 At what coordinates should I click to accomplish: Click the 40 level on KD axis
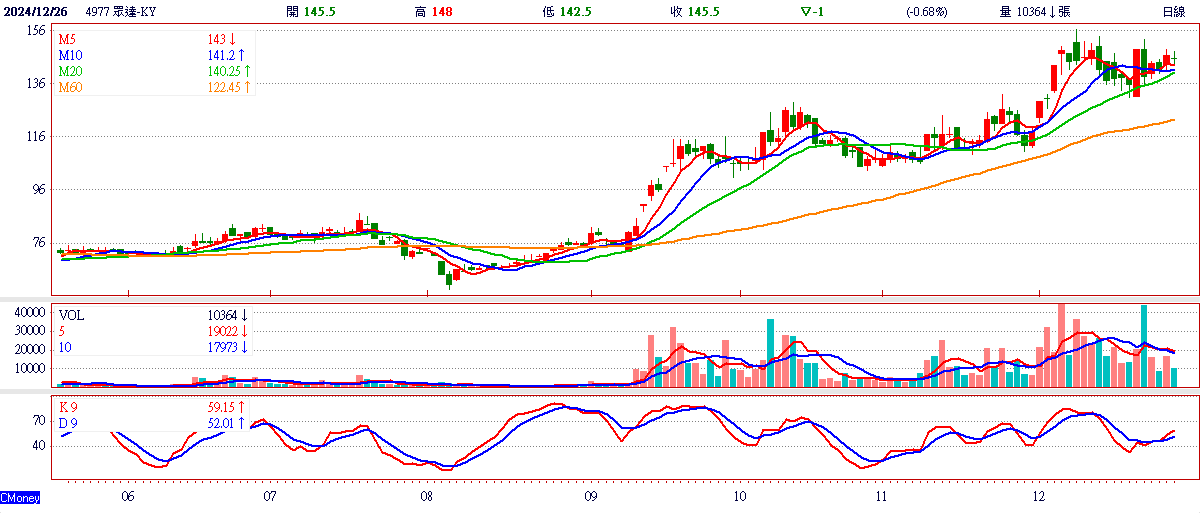click(x=41, y=445)
